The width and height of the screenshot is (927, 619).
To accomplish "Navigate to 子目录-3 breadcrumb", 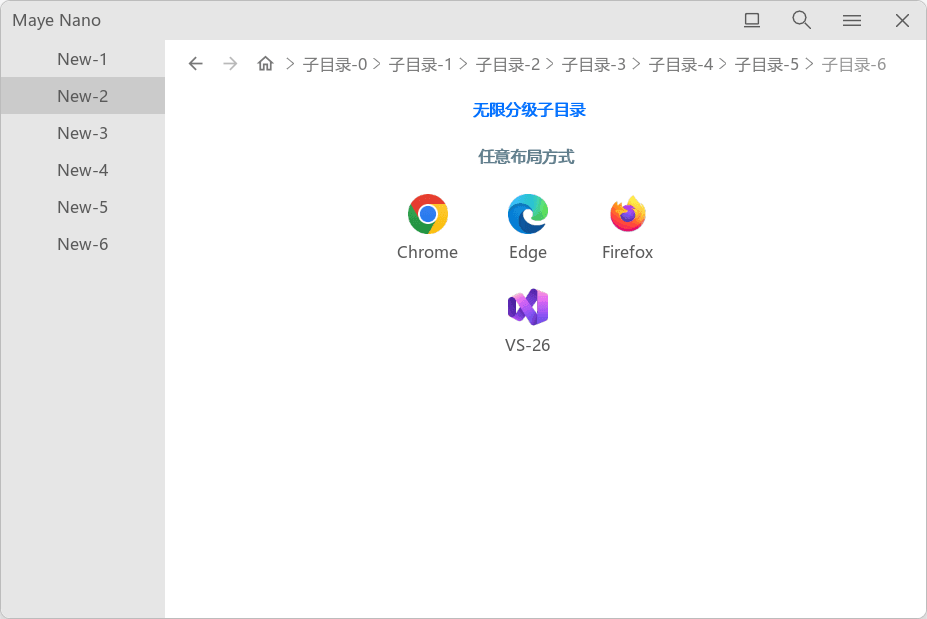I will tap(594, 64).
